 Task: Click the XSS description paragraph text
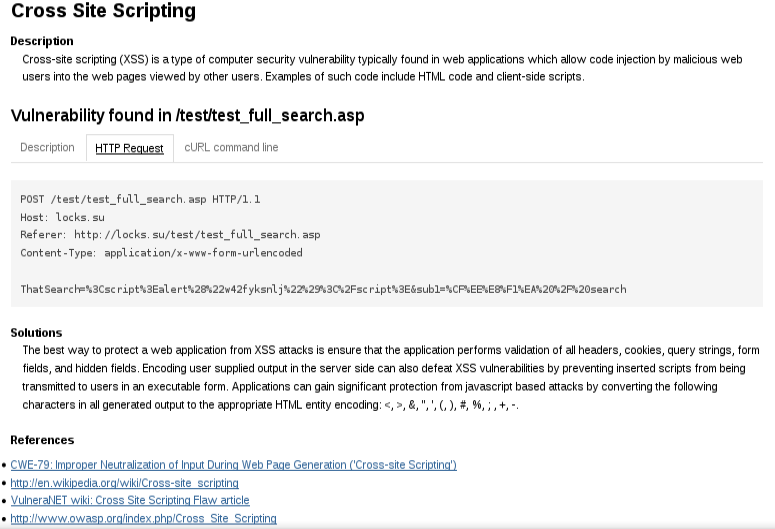[382, 68]
